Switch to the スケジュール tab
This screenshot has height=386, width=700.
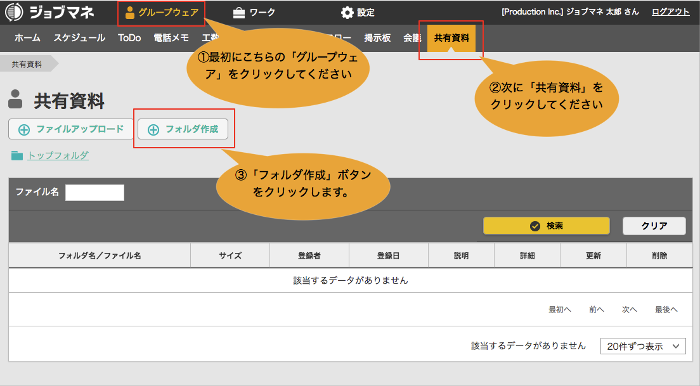tap(79, 38)
